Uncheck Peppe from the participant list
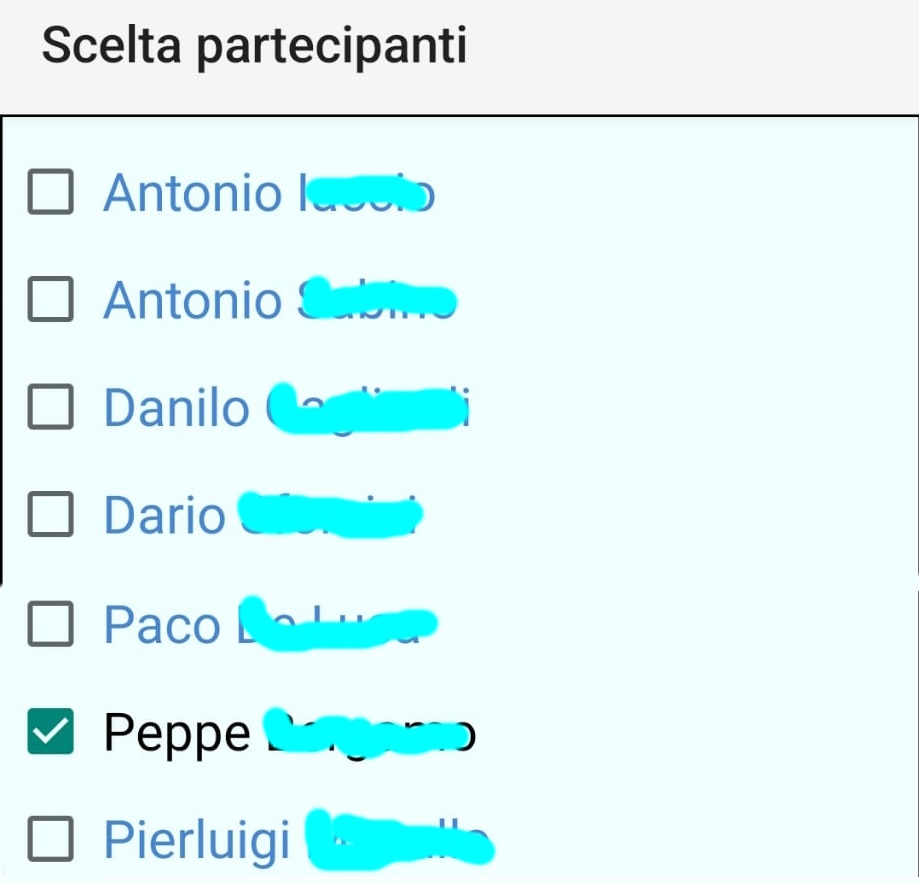This screenshot has height=883, width=919. 49,731
